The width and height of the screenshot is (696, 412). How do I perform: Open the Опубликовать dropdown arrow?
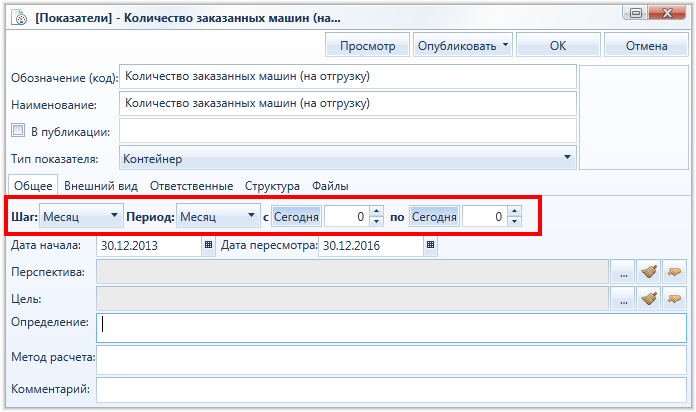[505, 45]
